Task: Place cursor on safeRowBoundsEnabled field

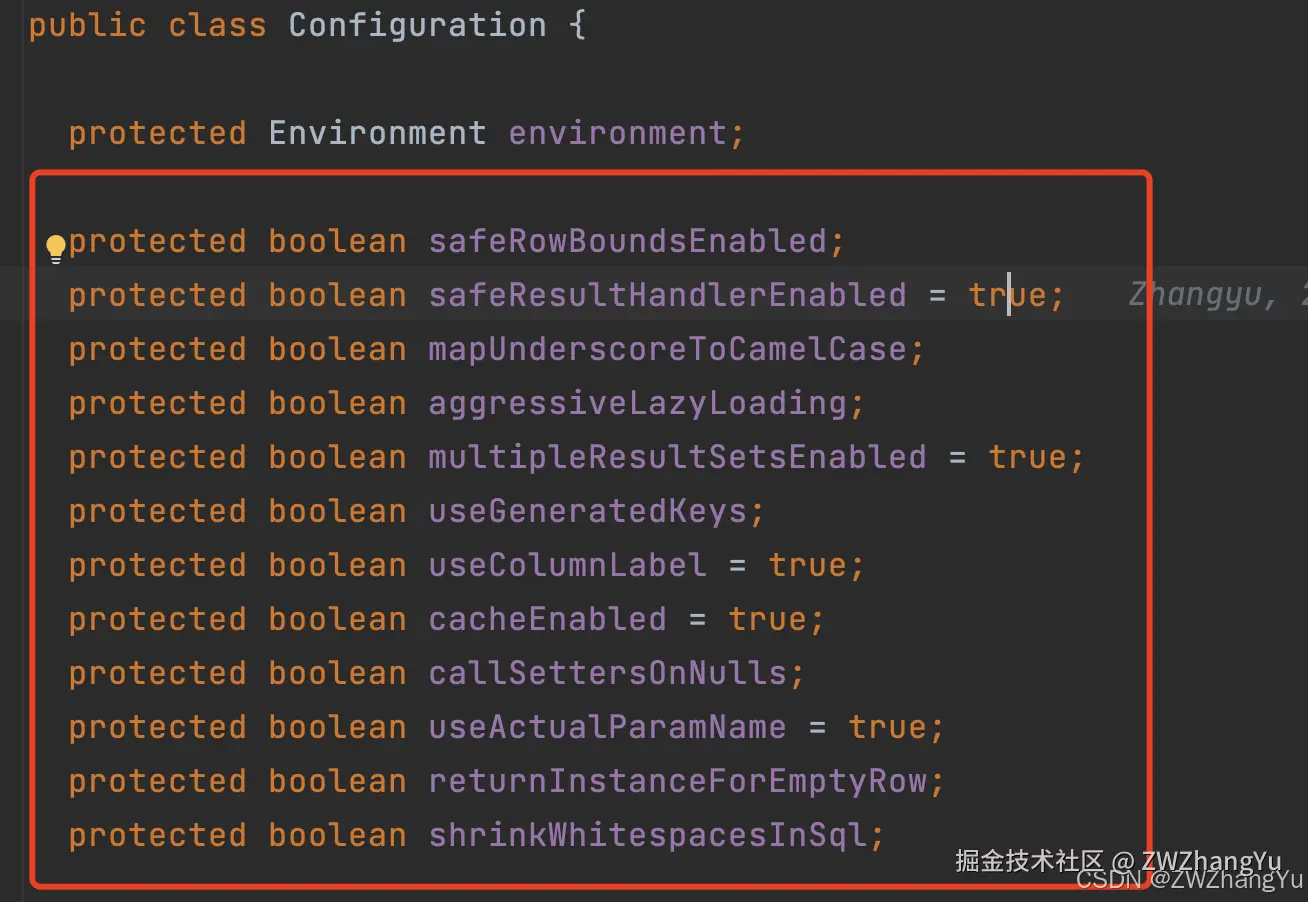Action: [x=627, y=241]
